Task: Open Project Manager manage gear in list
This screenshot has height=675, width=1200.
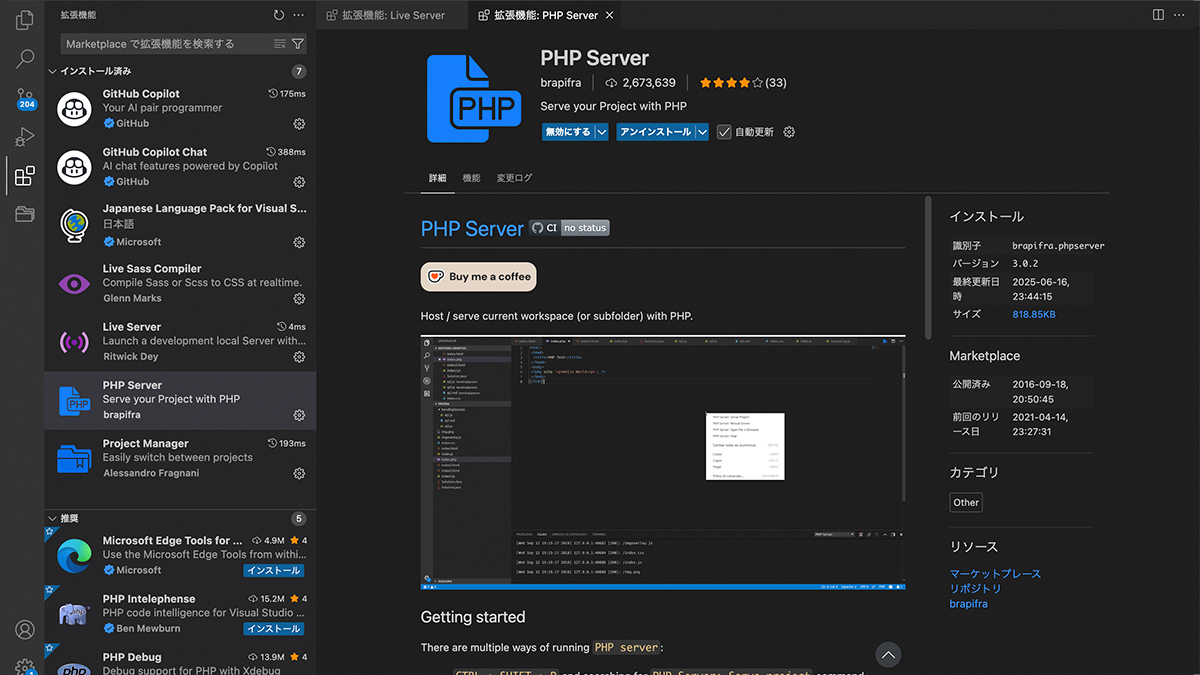Action: (299, 474)
